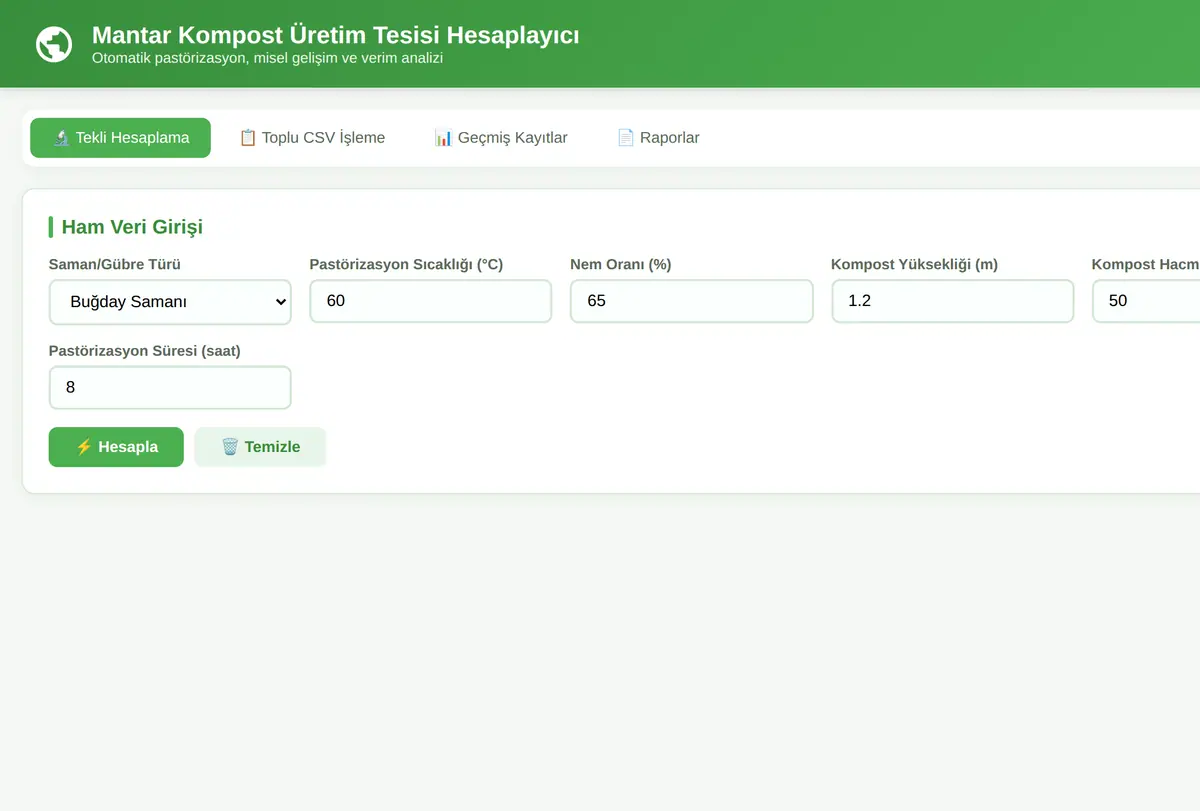The height and width of the screenshot is (811, 1200).
Task: Focus the Pastörizasyon Sıcaklığı input field
Action: coord(431,301)
